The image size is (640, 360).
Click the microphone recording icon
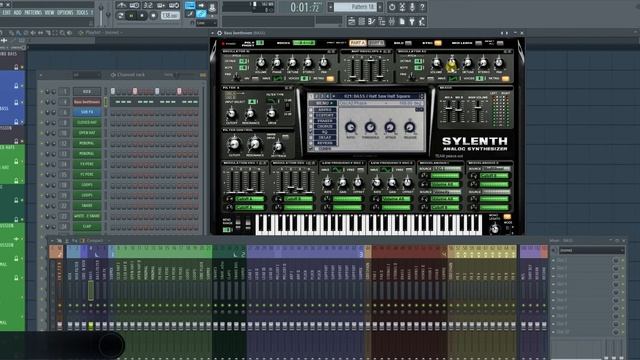click(412, 7)
